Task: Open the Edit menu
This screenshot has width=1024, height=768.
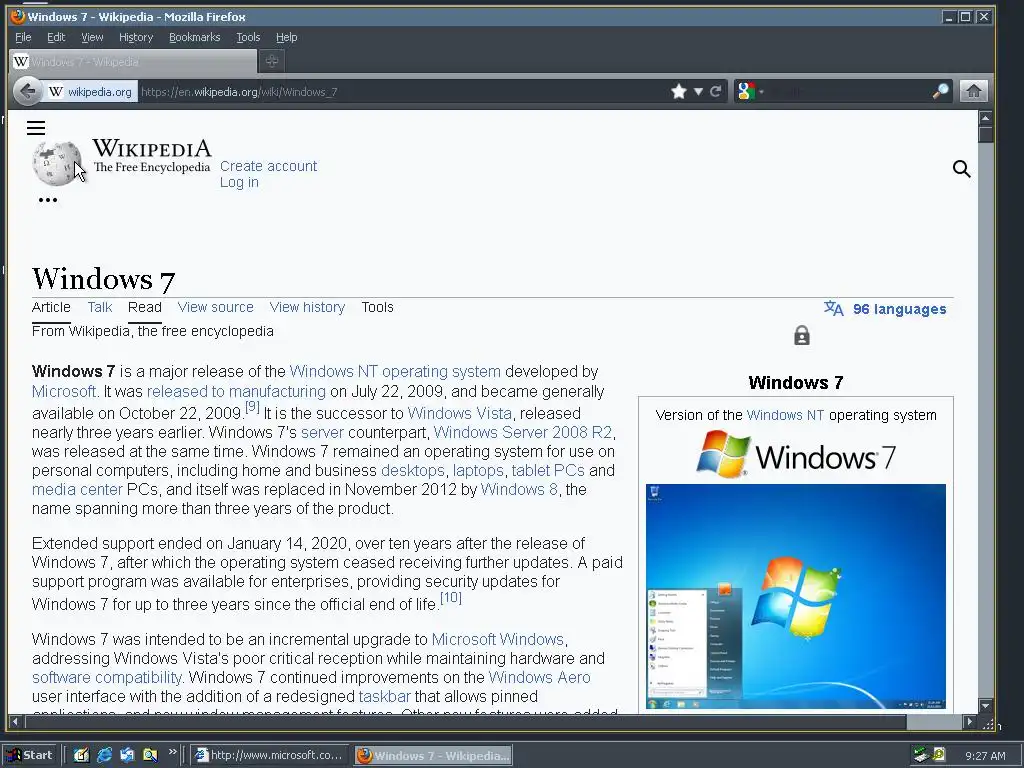Action: click(56, 37)
